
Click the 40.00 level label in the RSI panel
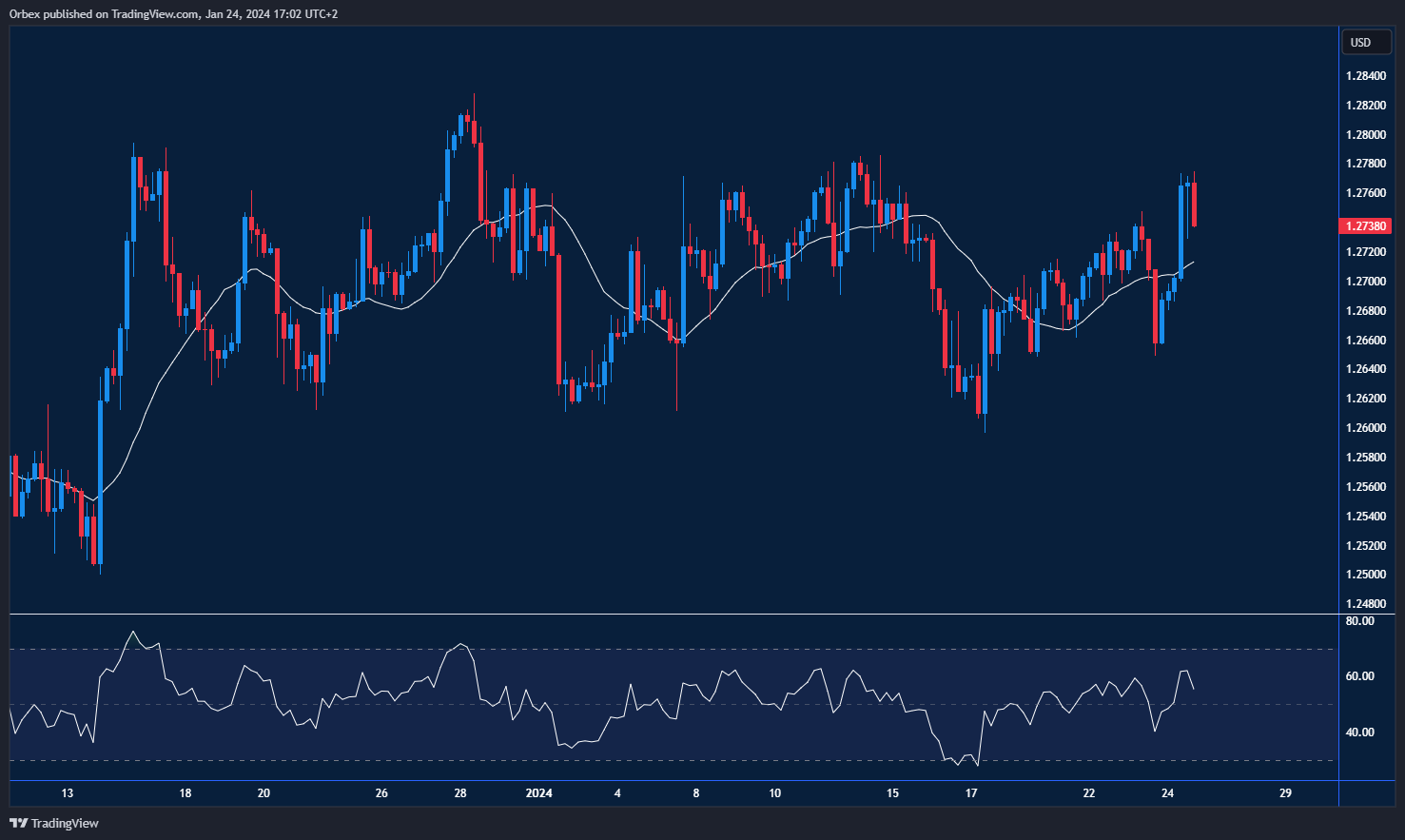(x=1361, y=732)
